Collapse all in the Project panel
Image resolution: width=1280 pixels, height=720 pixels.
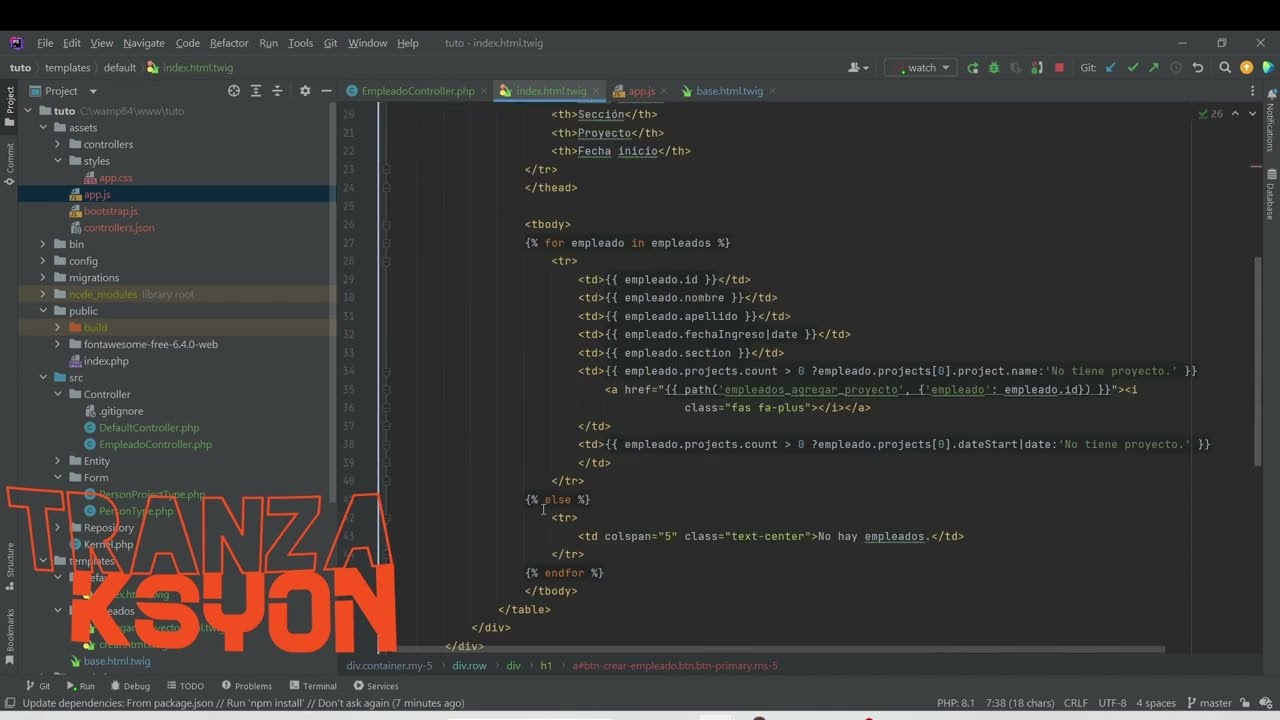(x=278, y=91)
